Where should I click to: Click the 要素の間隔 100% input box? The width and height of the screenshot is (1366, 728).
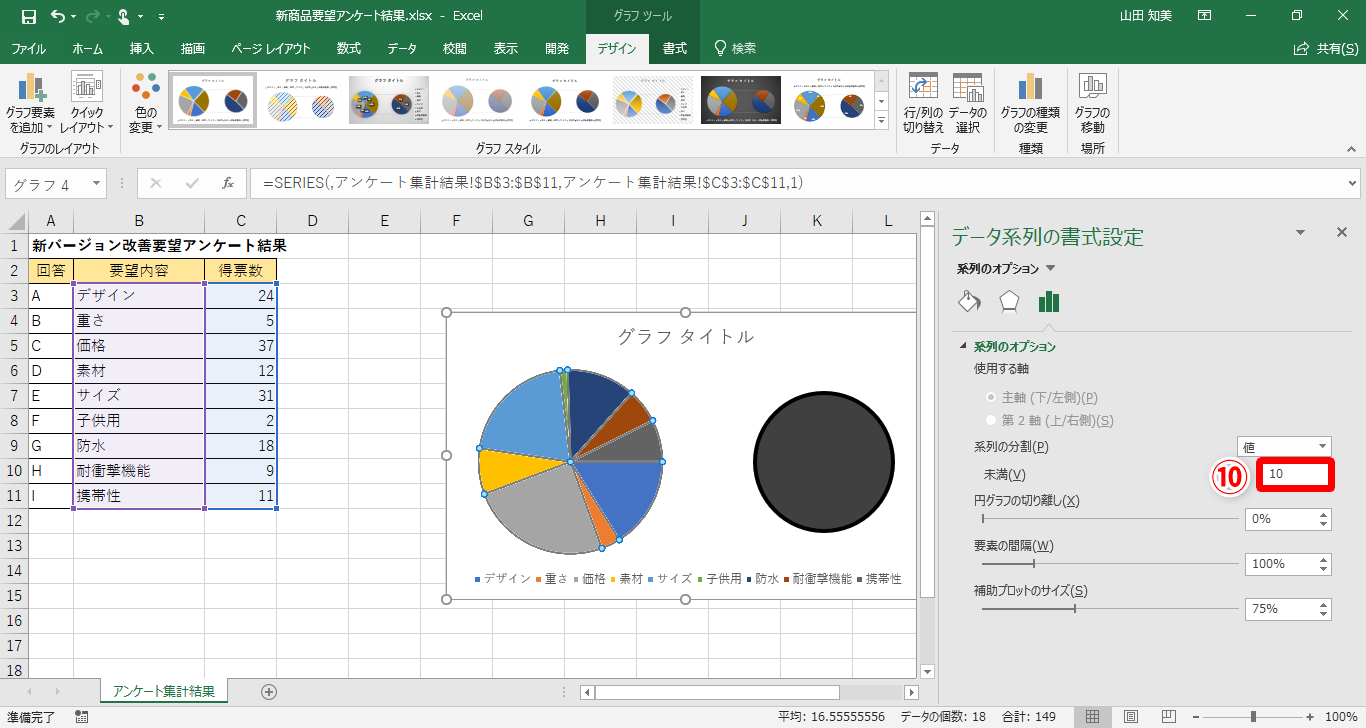click(x=1281, y=564)
